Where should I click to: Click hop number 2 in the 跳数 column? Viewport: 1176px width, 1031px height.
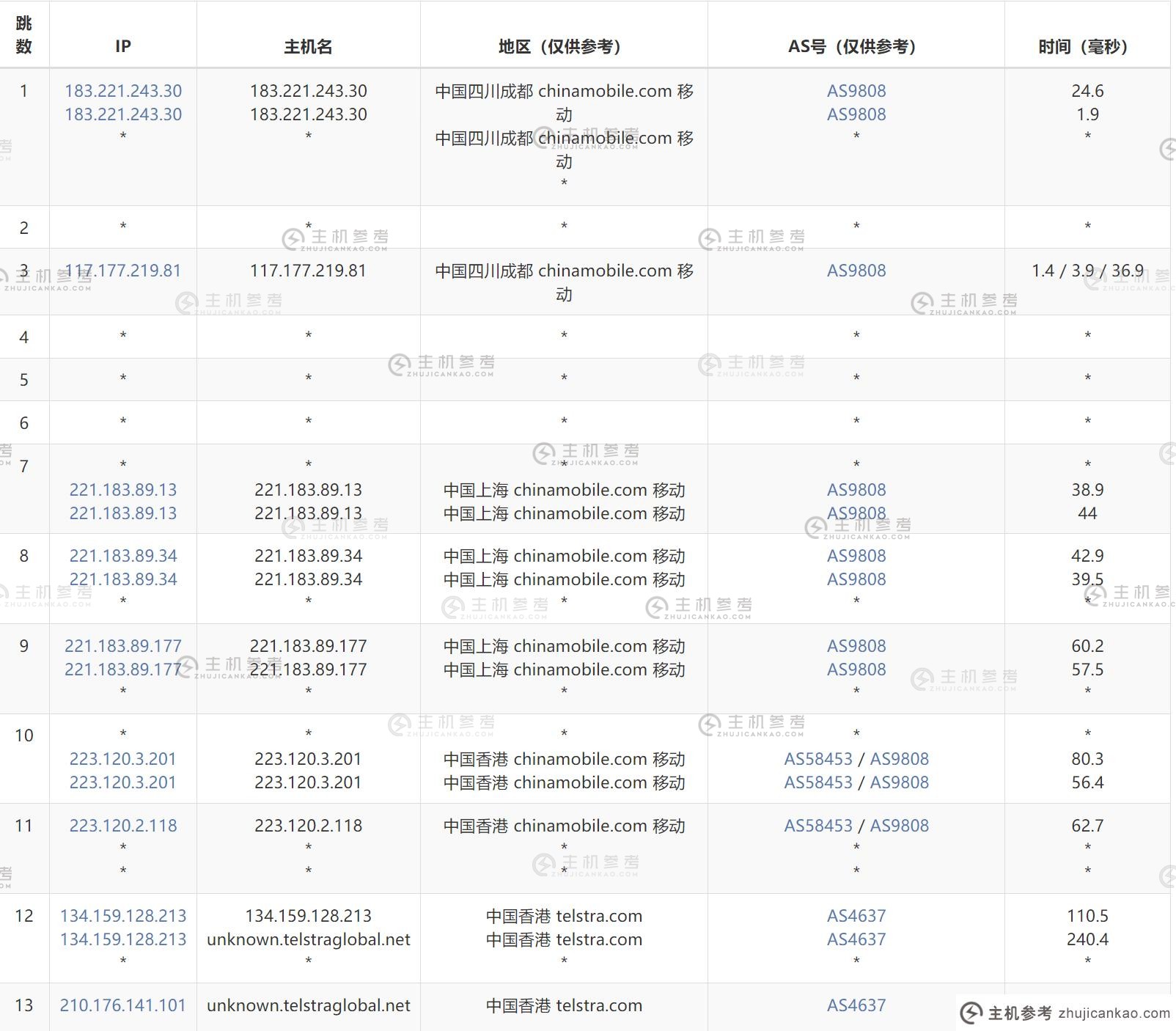(x=24, y=228)
